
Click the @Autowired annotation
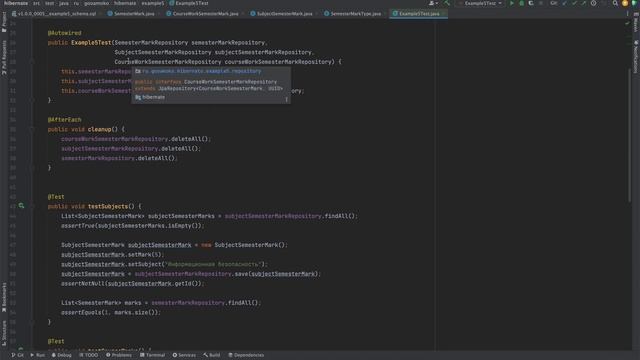pos(64,33)
